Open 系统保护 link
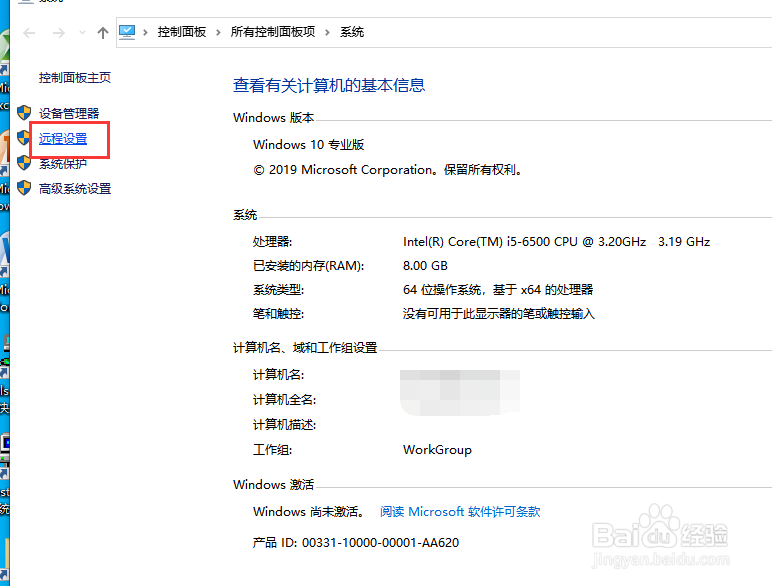 [63, 163]
